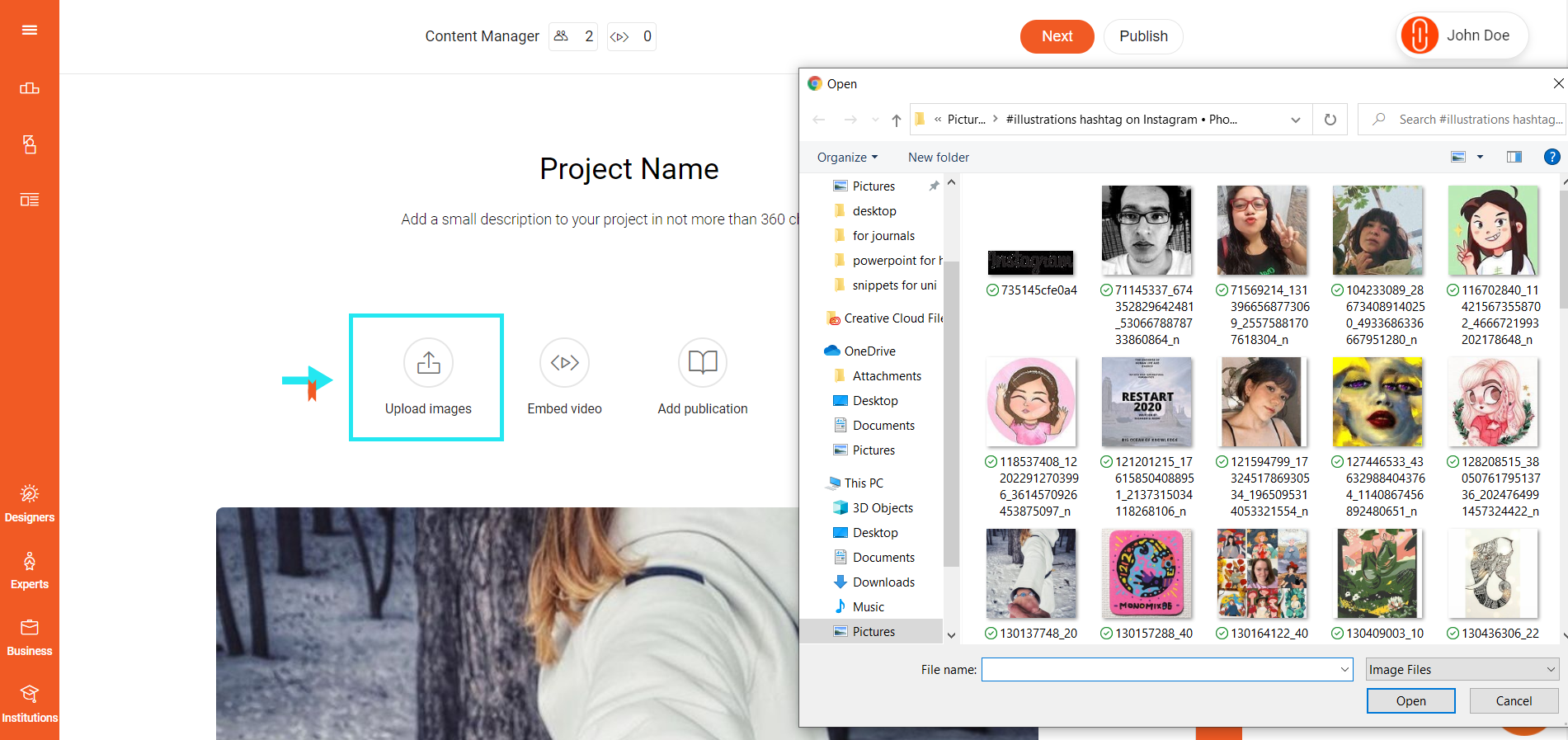Click the Open button in dialog
The image size is (1568, 740).
click(x=1410, y=701)
